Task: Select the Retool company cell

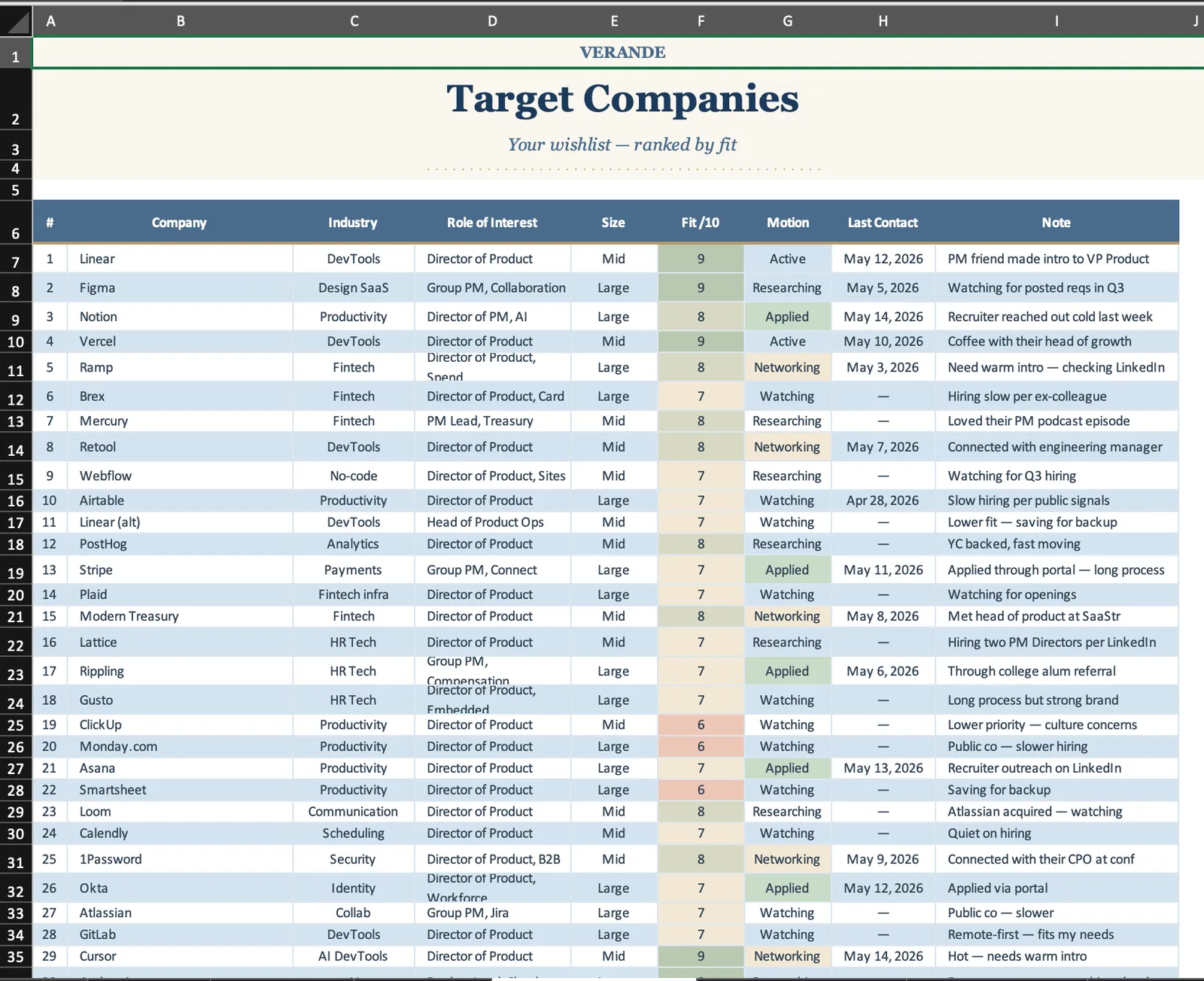Action: pos(180,447)
